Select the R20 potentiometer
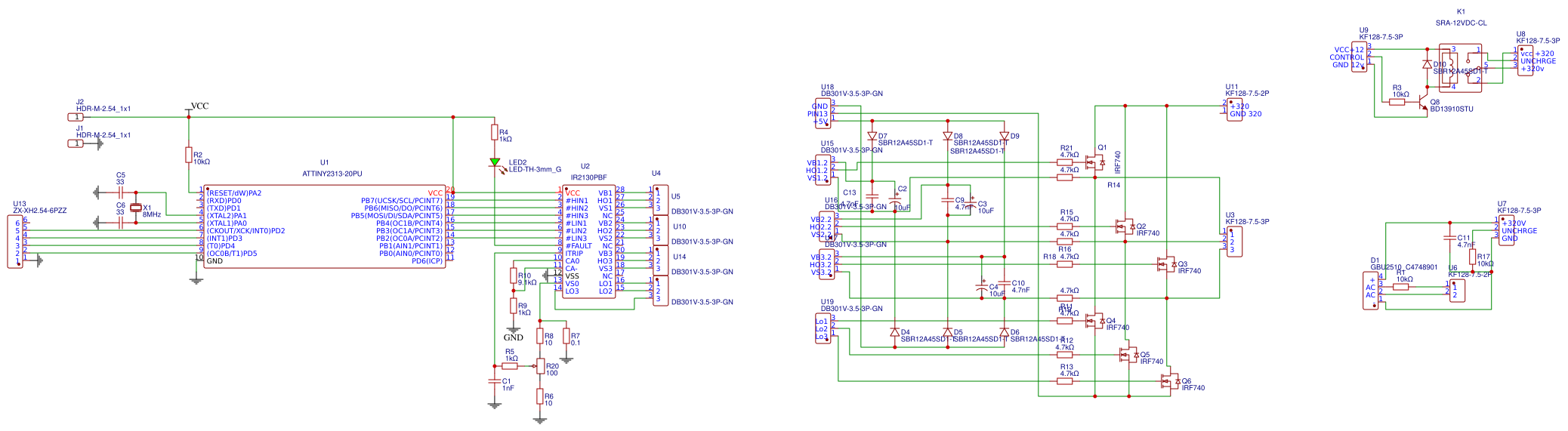This screenshot has height=431, width=1568. (x=540, y=367)
